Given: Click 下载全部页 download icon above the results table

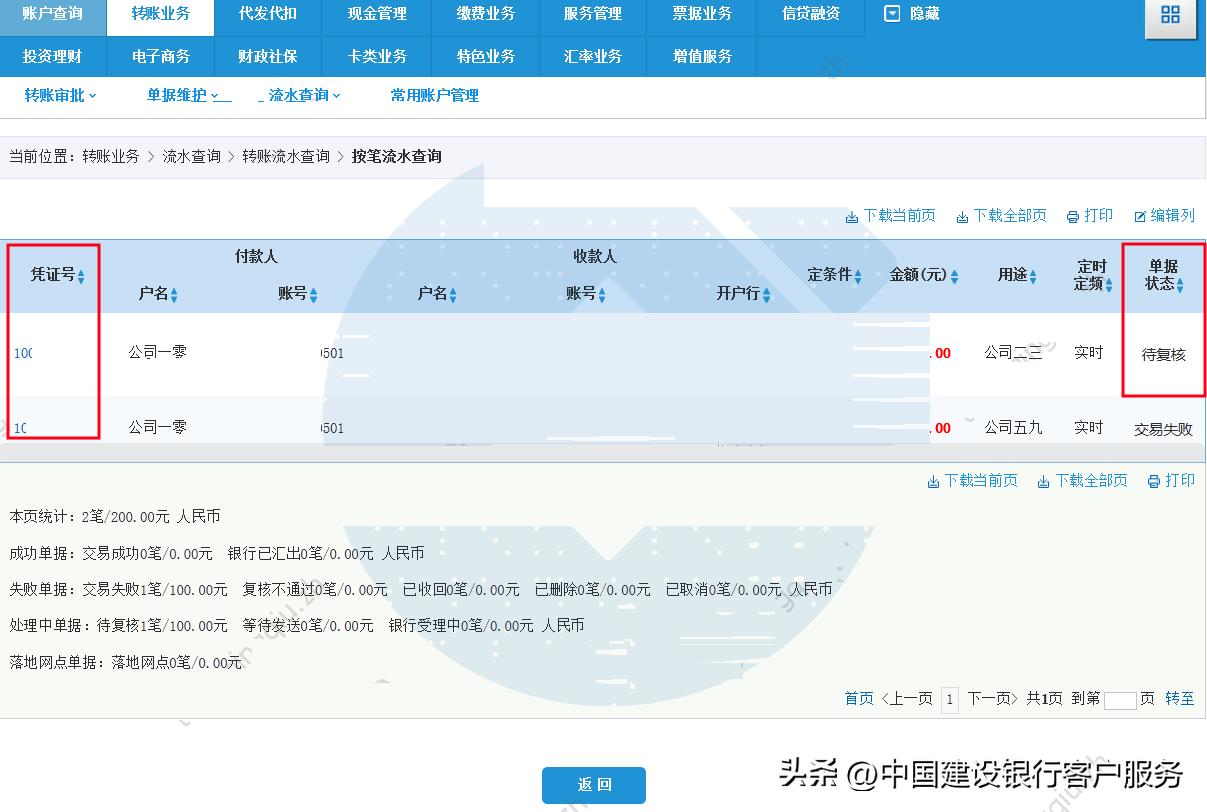Looking at the screenshot, I should 1001,215.
